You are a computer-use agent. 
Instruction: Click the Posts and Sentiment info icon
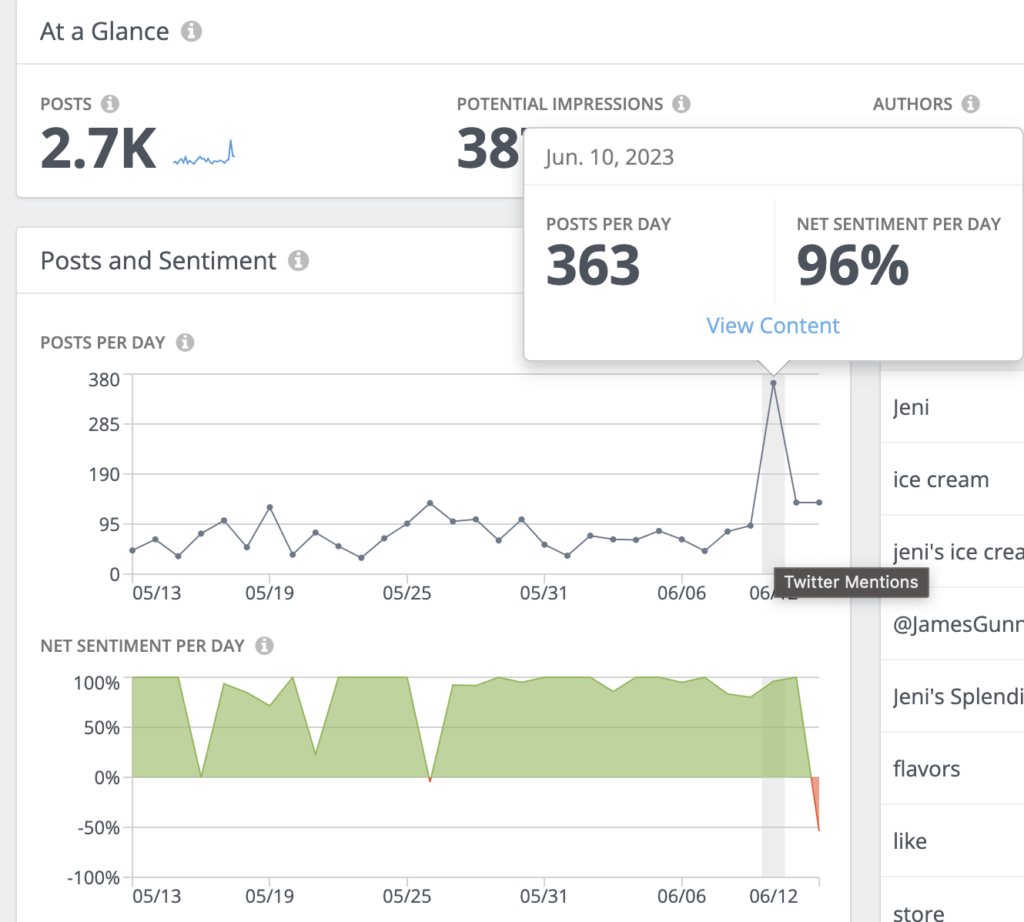tap(297, 261)
